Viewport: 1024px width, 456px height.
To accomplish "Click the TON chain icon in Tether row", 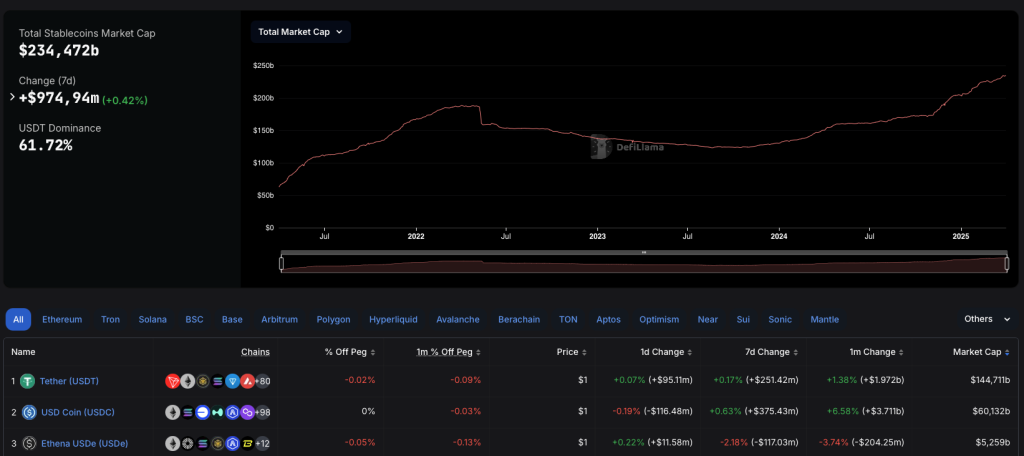I will (x=232, y=381).
